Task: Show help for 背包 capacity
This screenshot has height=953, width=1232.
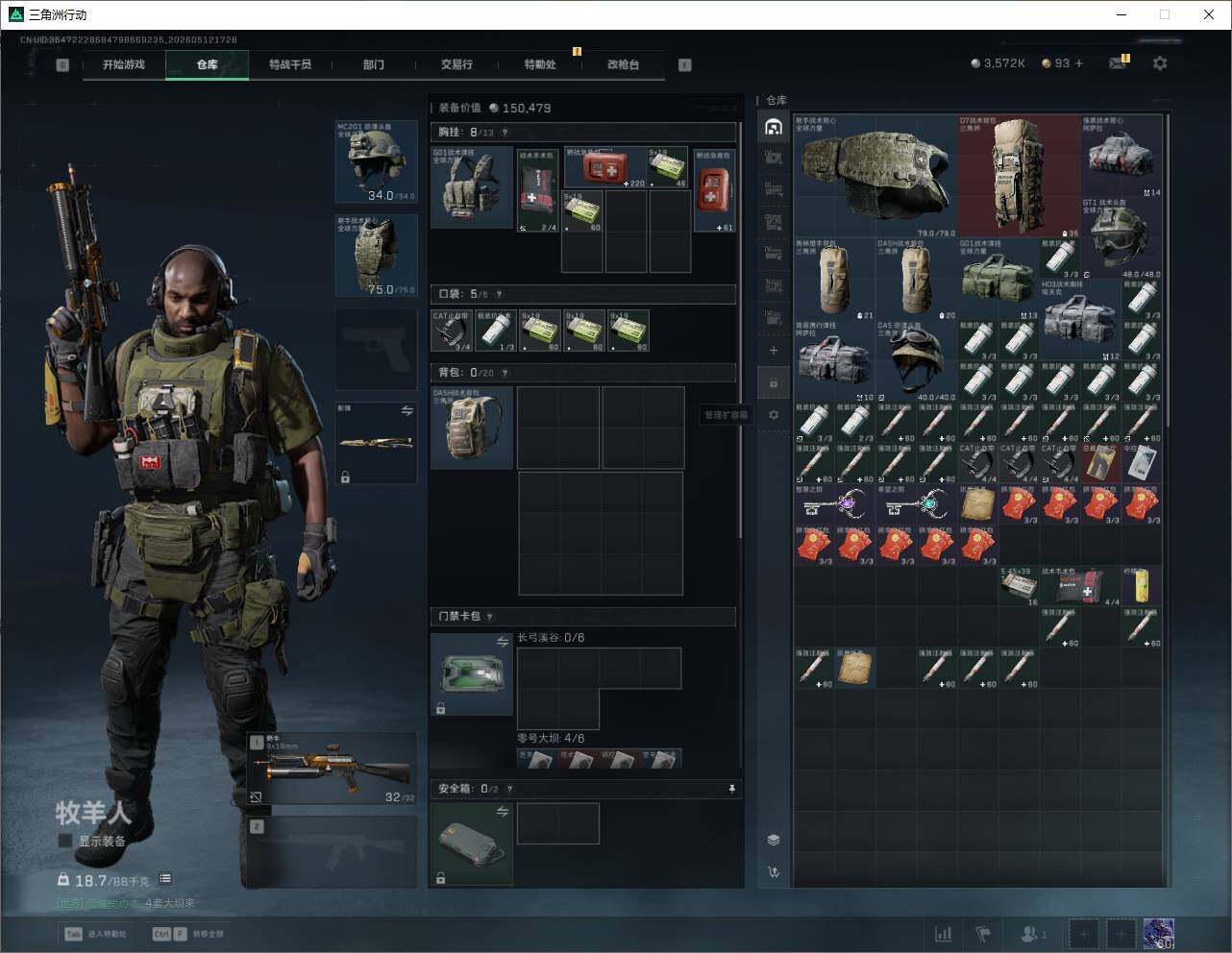Action: [505, 373]
